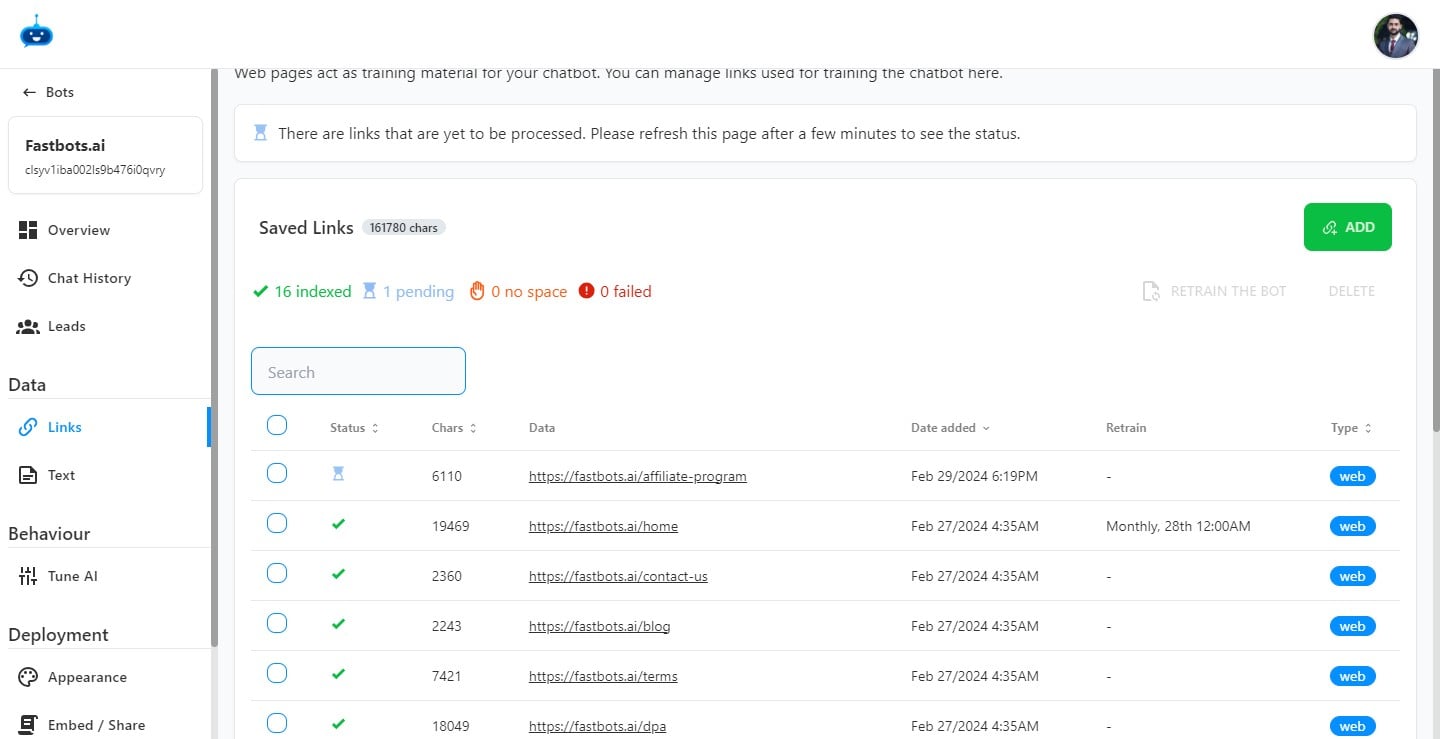This screenshot has width=1440, height=739.
Task: Go back to the Bots list
Action: (47, 92)
